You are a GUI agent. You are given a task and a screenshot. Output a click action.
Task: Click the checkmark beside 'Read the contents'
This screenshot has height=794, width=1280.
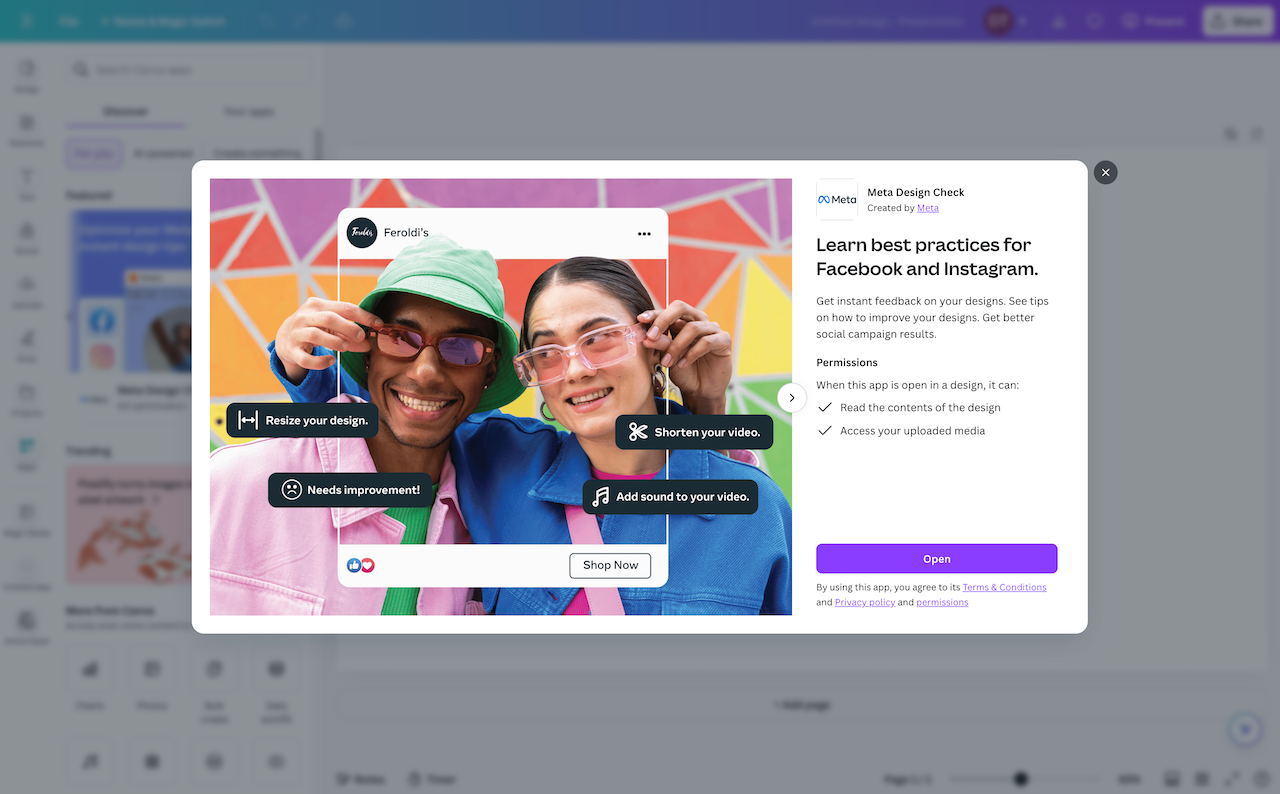(x=825, y=407)
